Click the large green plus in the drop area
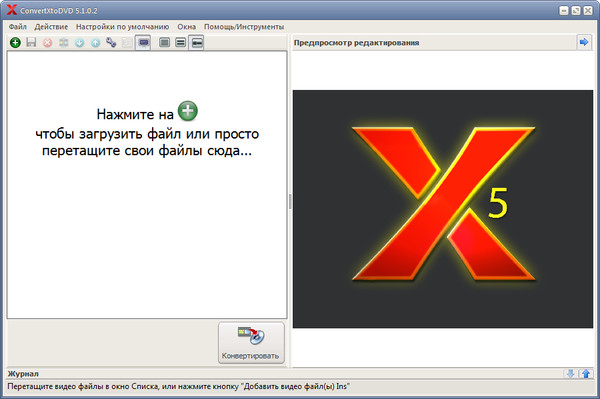 188,111
